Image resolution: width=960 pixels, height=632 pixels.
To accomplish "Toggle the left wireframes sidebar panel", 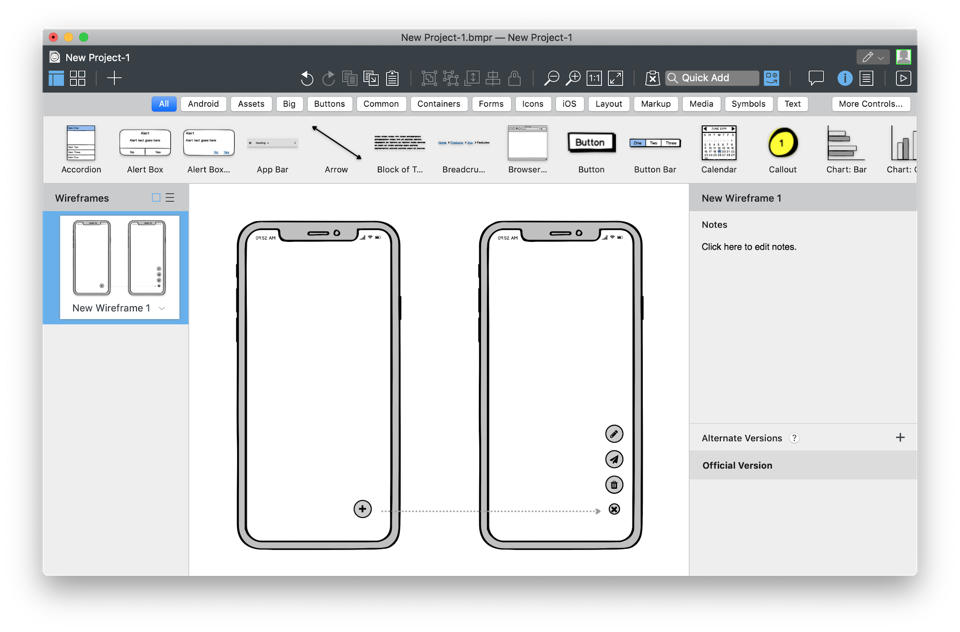I will click(56, 77).
